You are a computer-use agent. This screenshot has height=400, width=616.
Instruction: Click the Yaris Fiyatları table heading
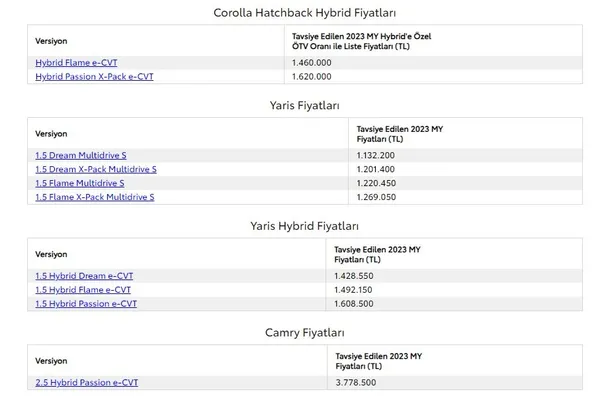pyautogui.click(x=306, y=105)
